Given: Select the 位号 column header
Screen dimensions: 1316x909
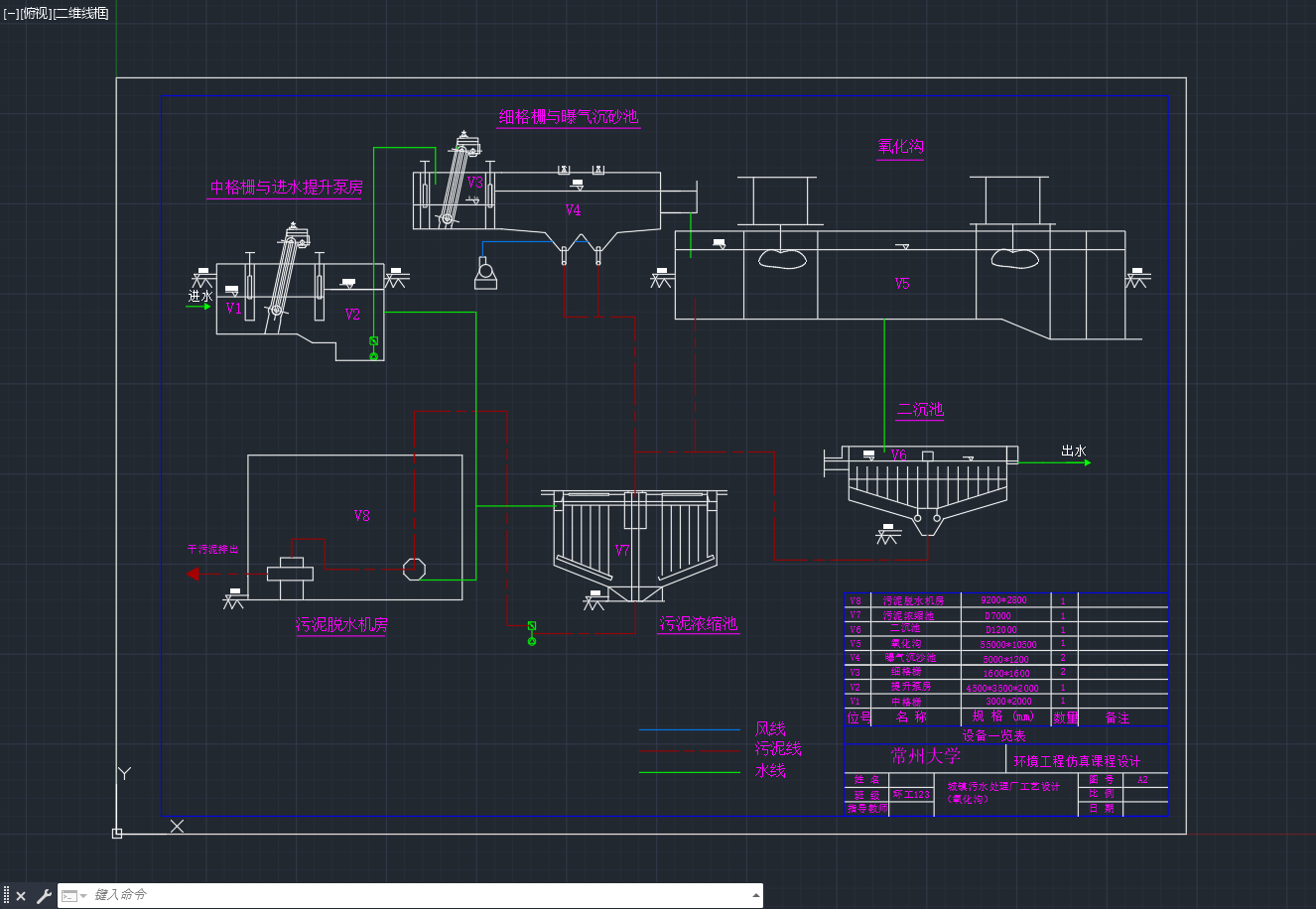Looking at the screenshot, I should (x=859, y=717).
